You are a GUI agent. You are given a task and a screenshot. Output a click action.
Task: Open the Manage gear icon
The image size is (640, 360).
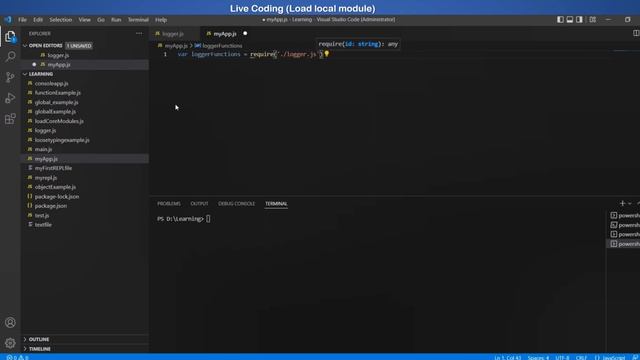click(10, 343)
